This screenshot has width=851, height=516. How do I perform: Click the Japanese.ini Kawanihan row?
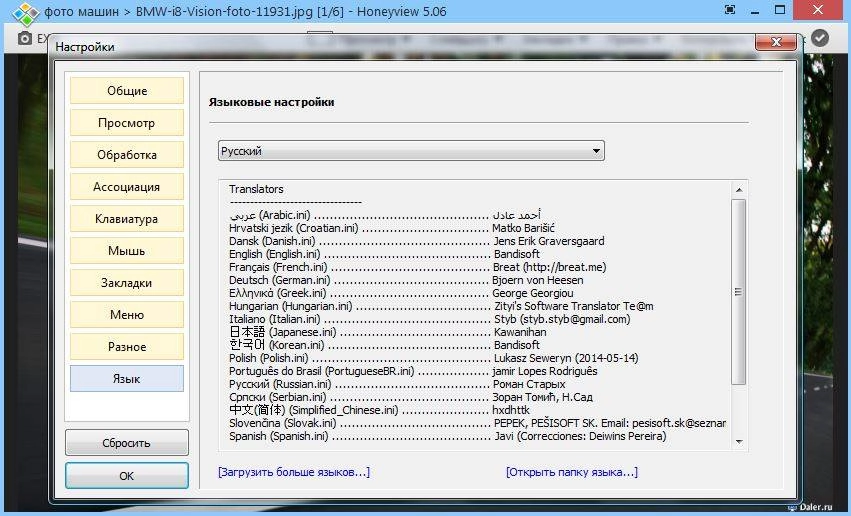point(388,332)
